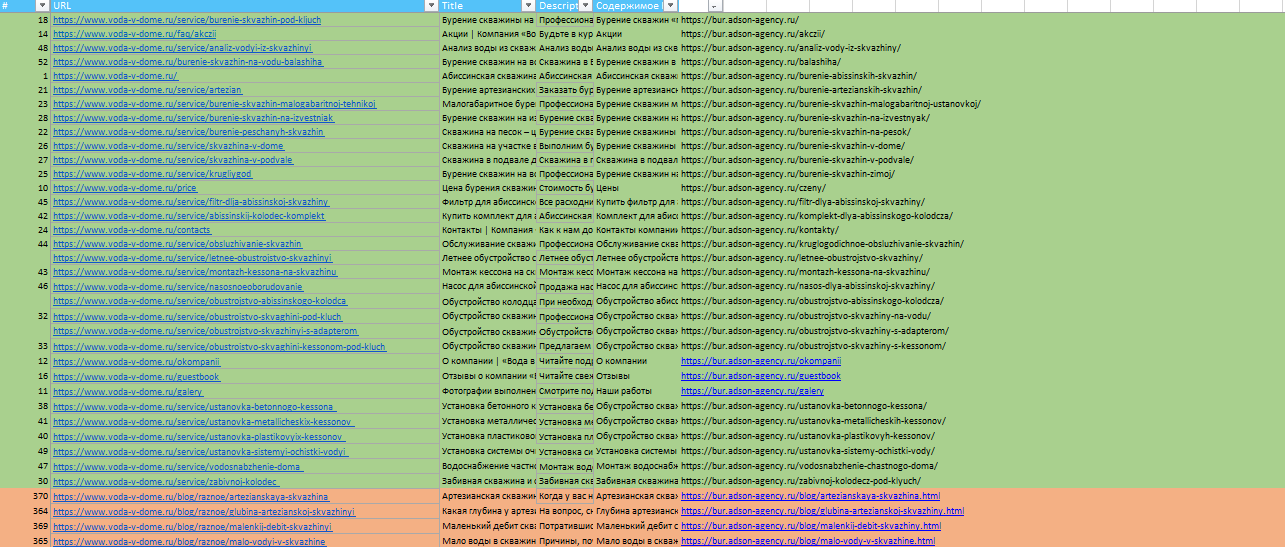Follow the analiz-vodyi-iz-skvazhinyi link
This screenshot has width=1285, height=547.
(x=183, y=48)
